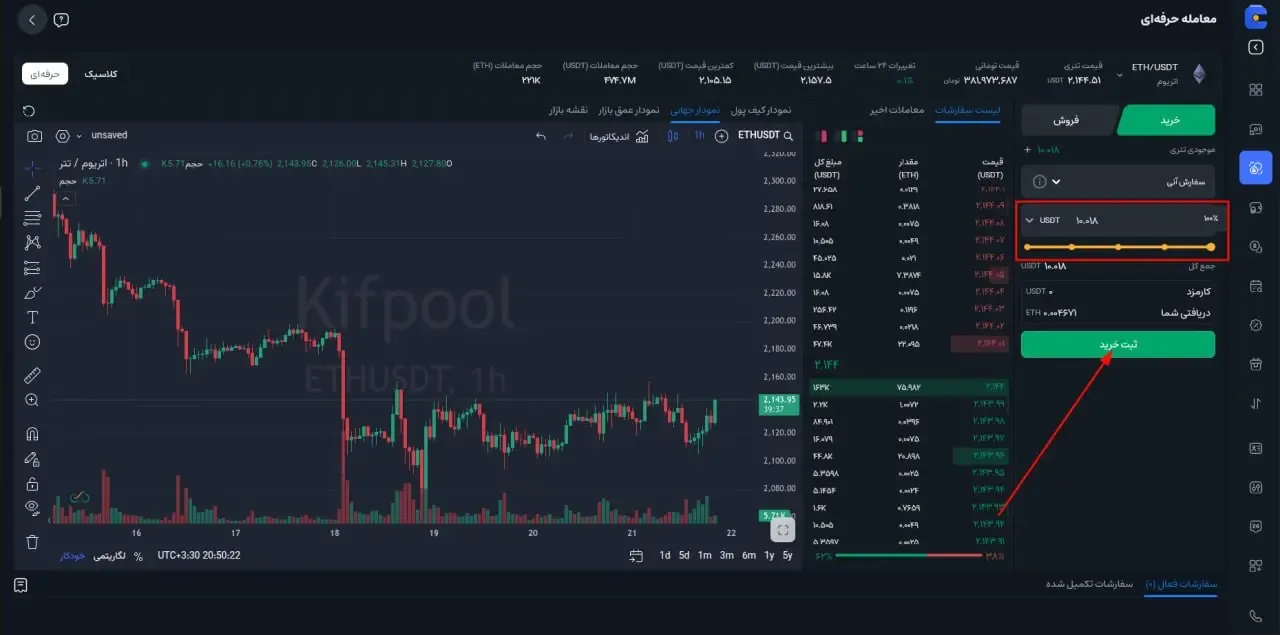Click the amount slider 100% handle

[x=1211, y=246]
